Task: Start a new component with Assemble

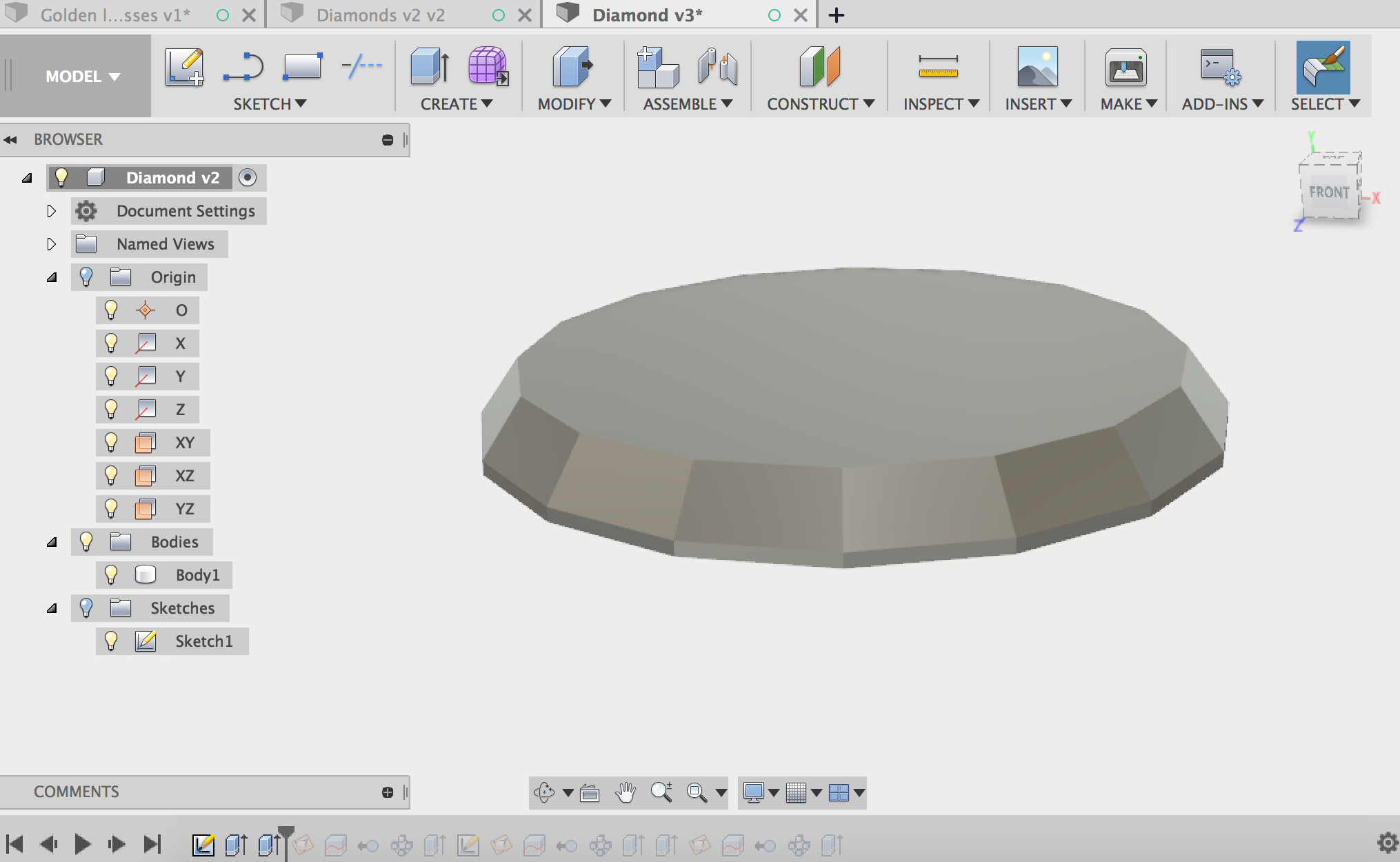Action: [x=657, y=67]
